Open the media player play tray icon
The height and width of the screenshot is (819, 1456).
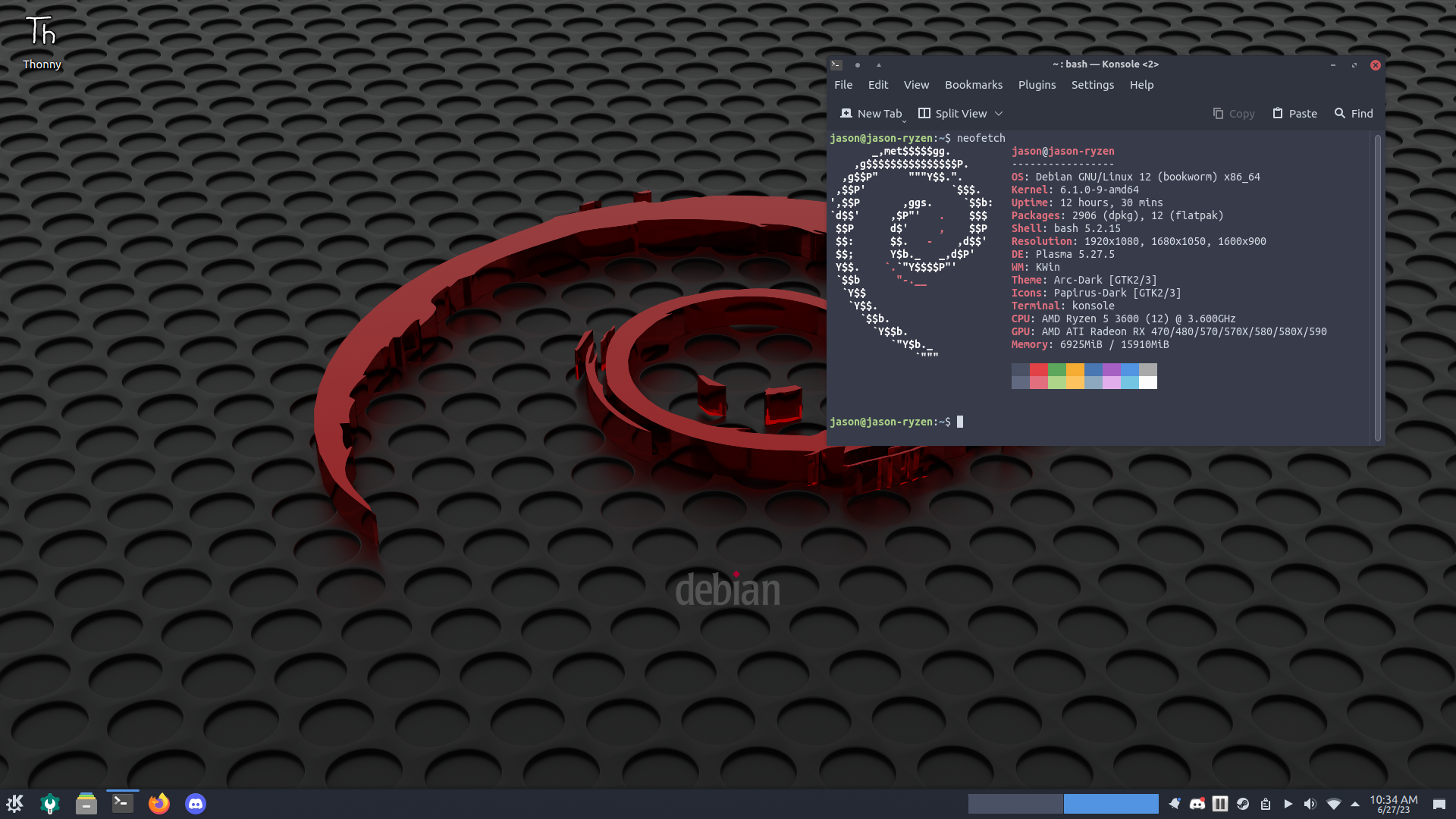click(1288, 804)
